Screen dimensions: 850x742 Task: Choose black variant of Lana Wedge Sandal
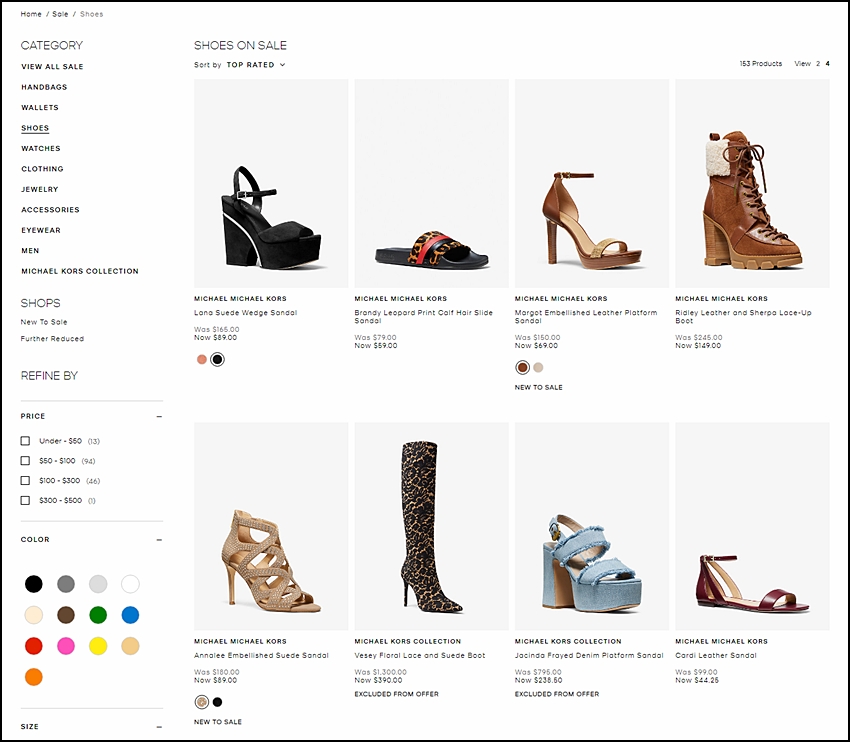point(217,359)
